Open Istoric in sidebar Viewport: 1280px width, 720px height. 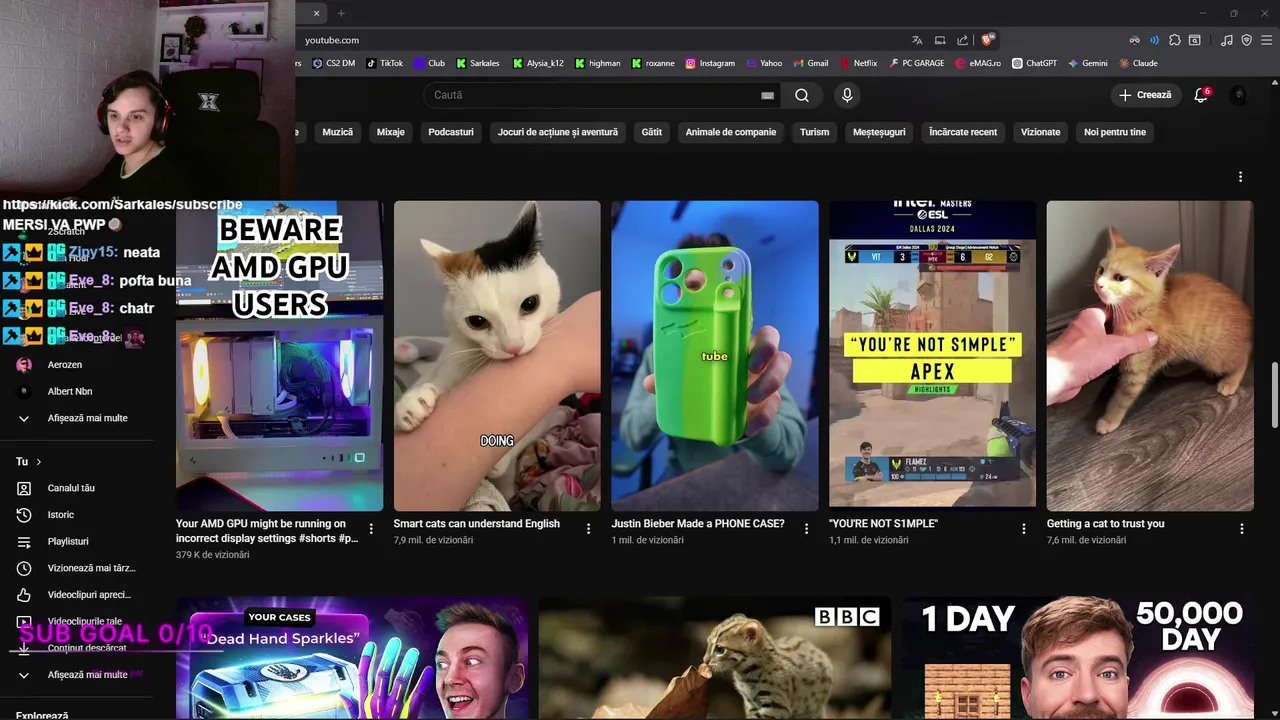pos(76,515)
